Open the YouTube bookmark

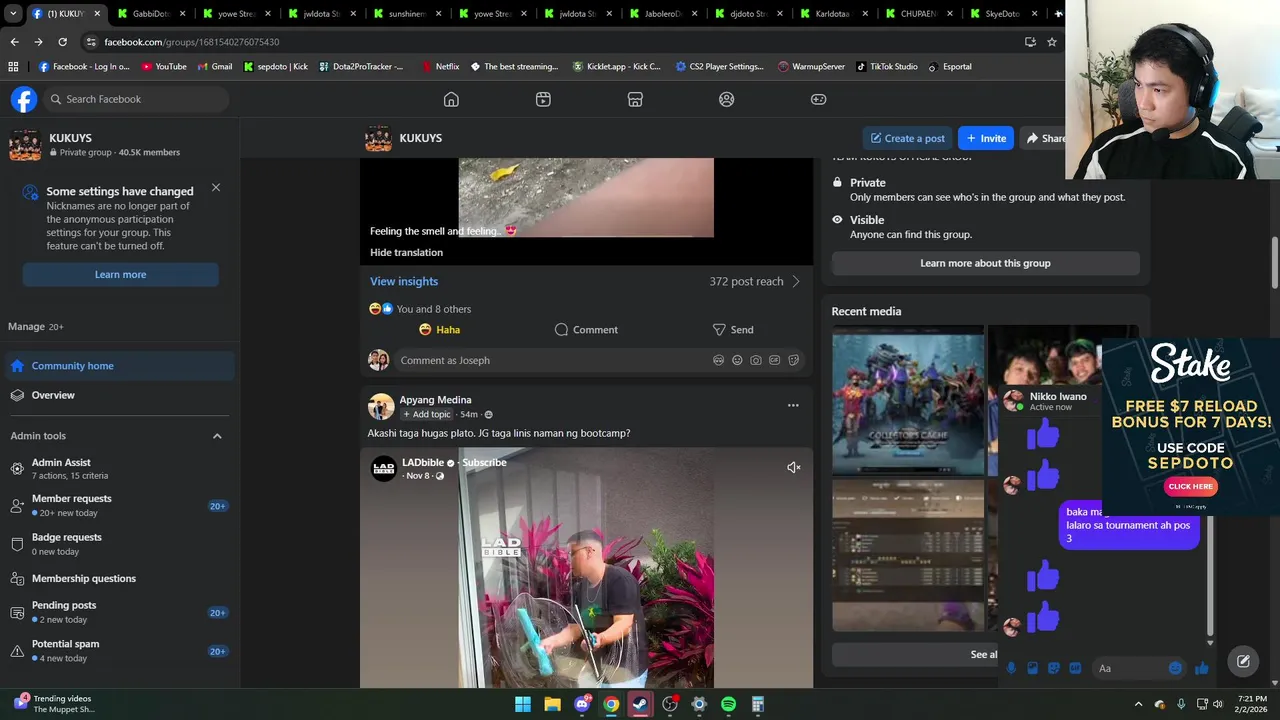click(164, 67)
